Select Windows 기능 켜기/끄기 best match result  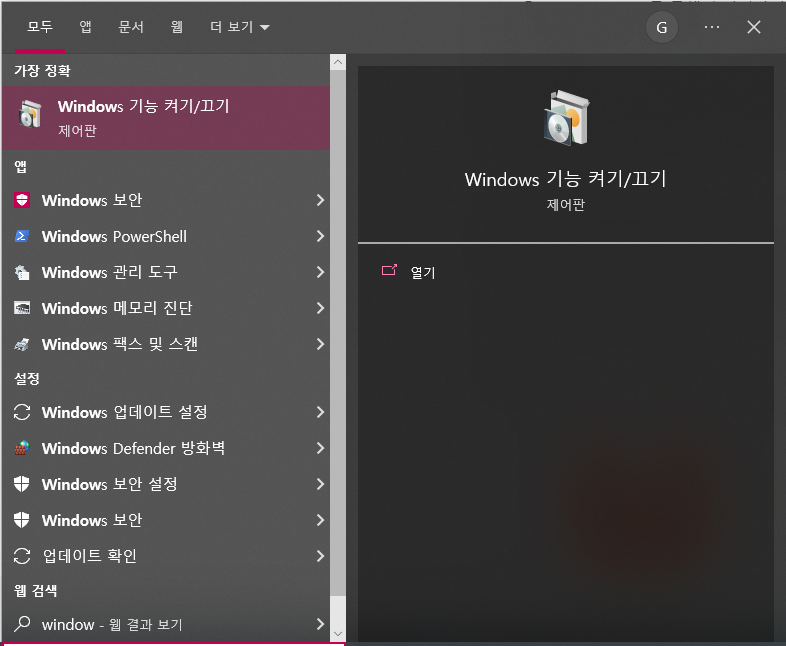point(166,118)
